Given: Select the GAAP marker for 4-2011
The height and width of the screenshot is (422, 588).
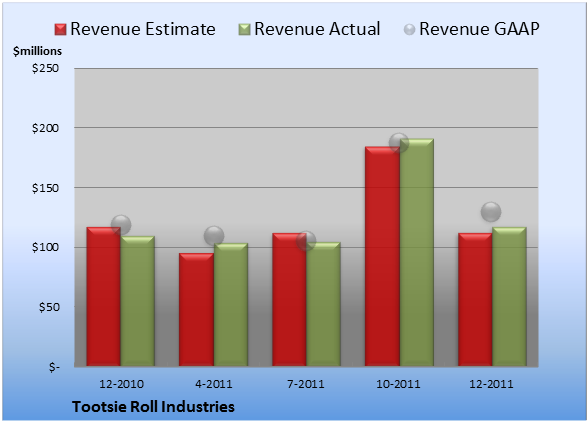Looking at the screenshot, I should [214, 236].
